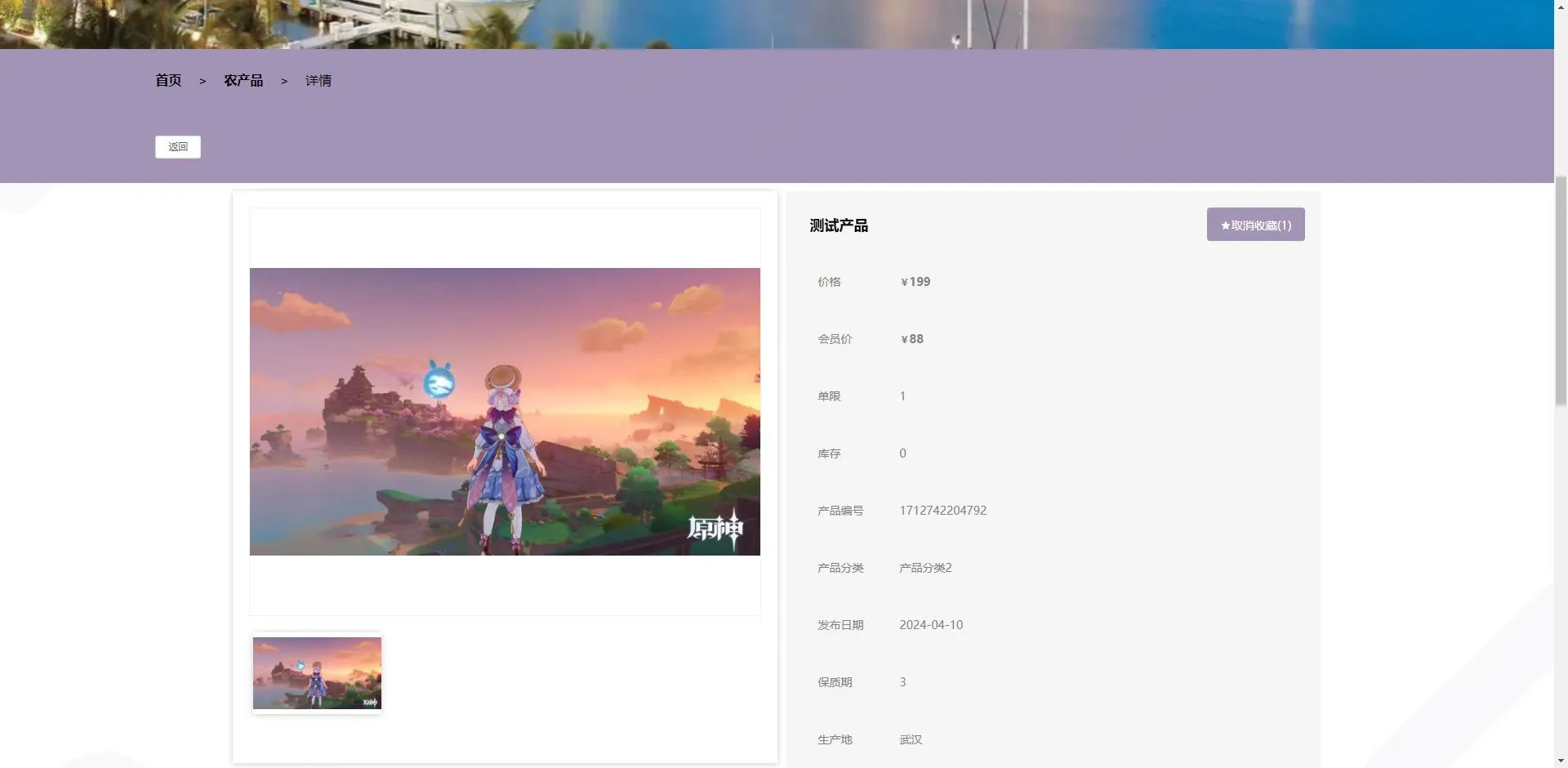Click the 会员价 label
Screen dimensions: 1568x768
835,339
